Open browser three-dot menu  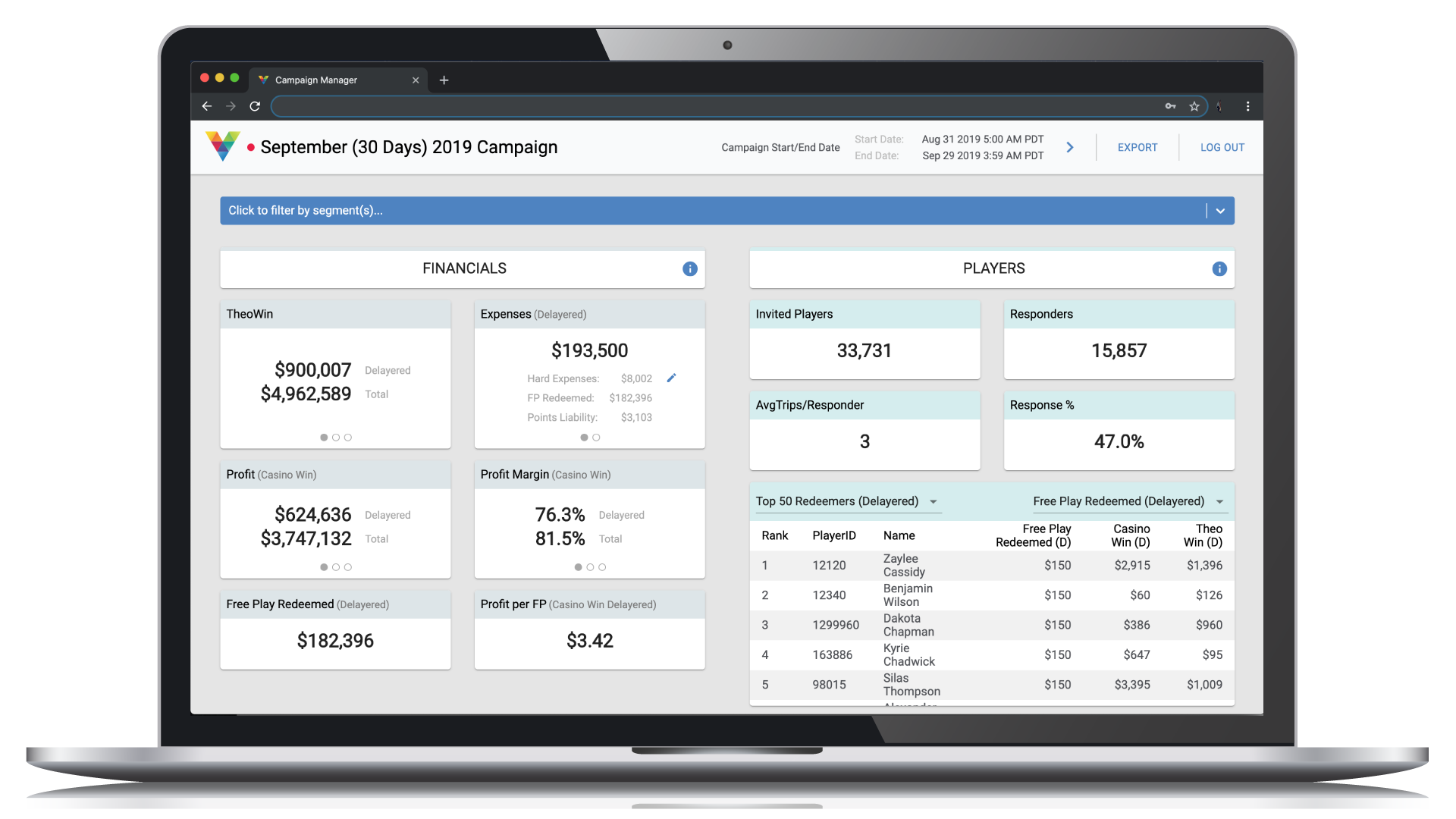tap(1247, 106)
